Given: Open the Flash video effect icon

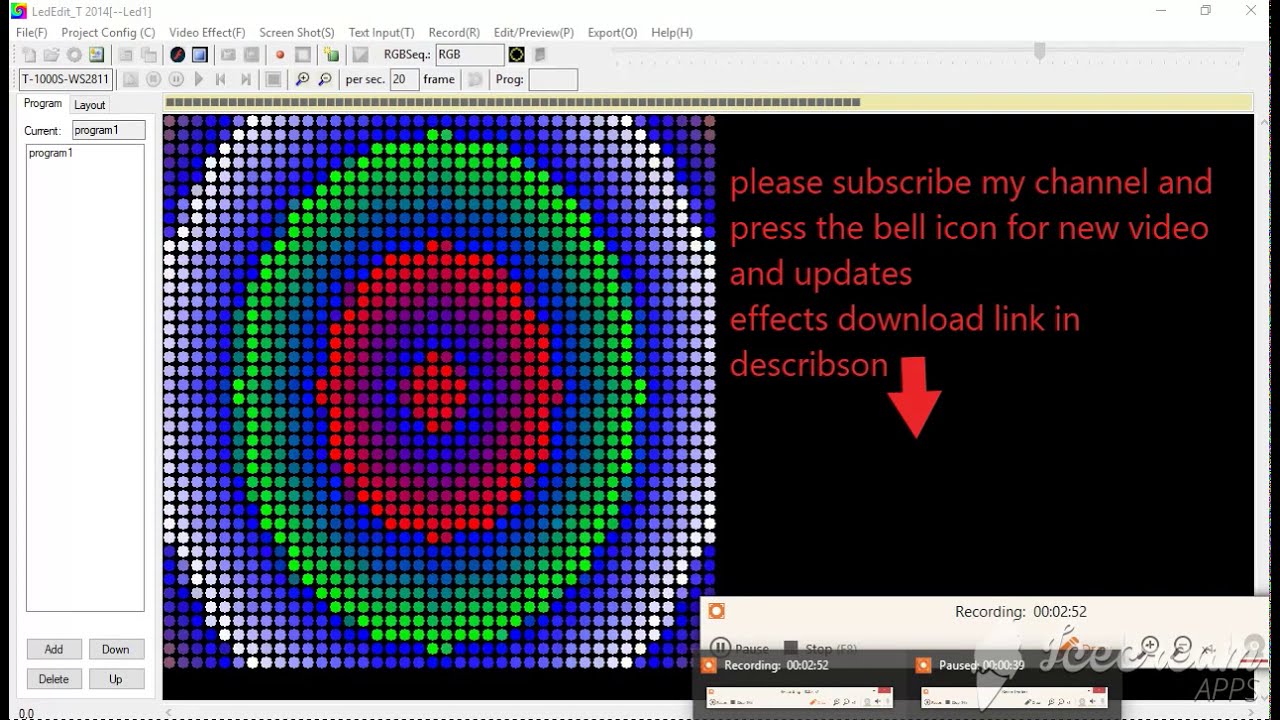Looking at the screenshot, I should pos(177,55).
